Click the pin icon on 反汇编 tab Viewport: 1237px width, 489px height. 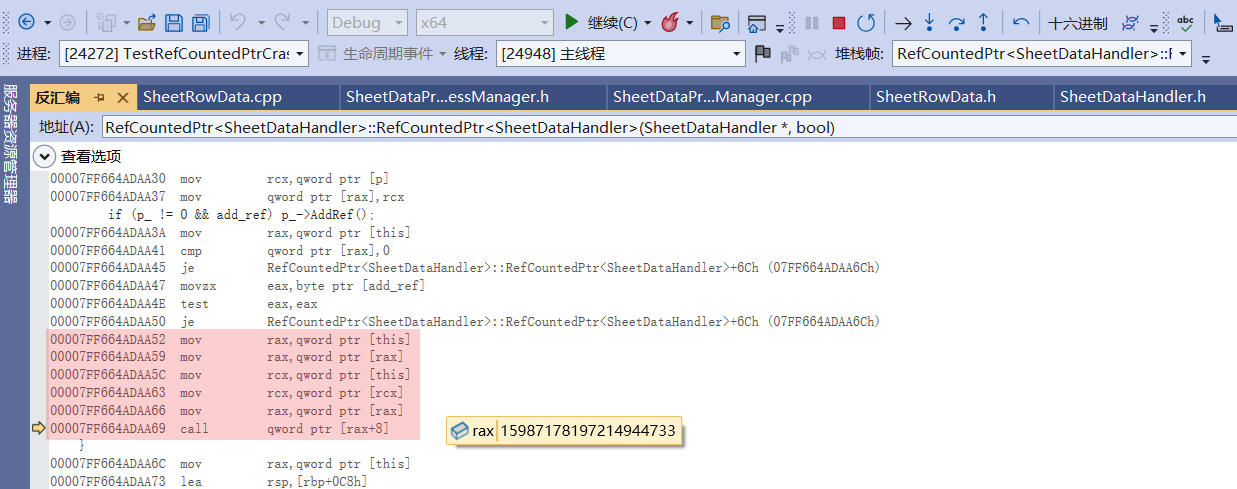[x=100, y=97]
